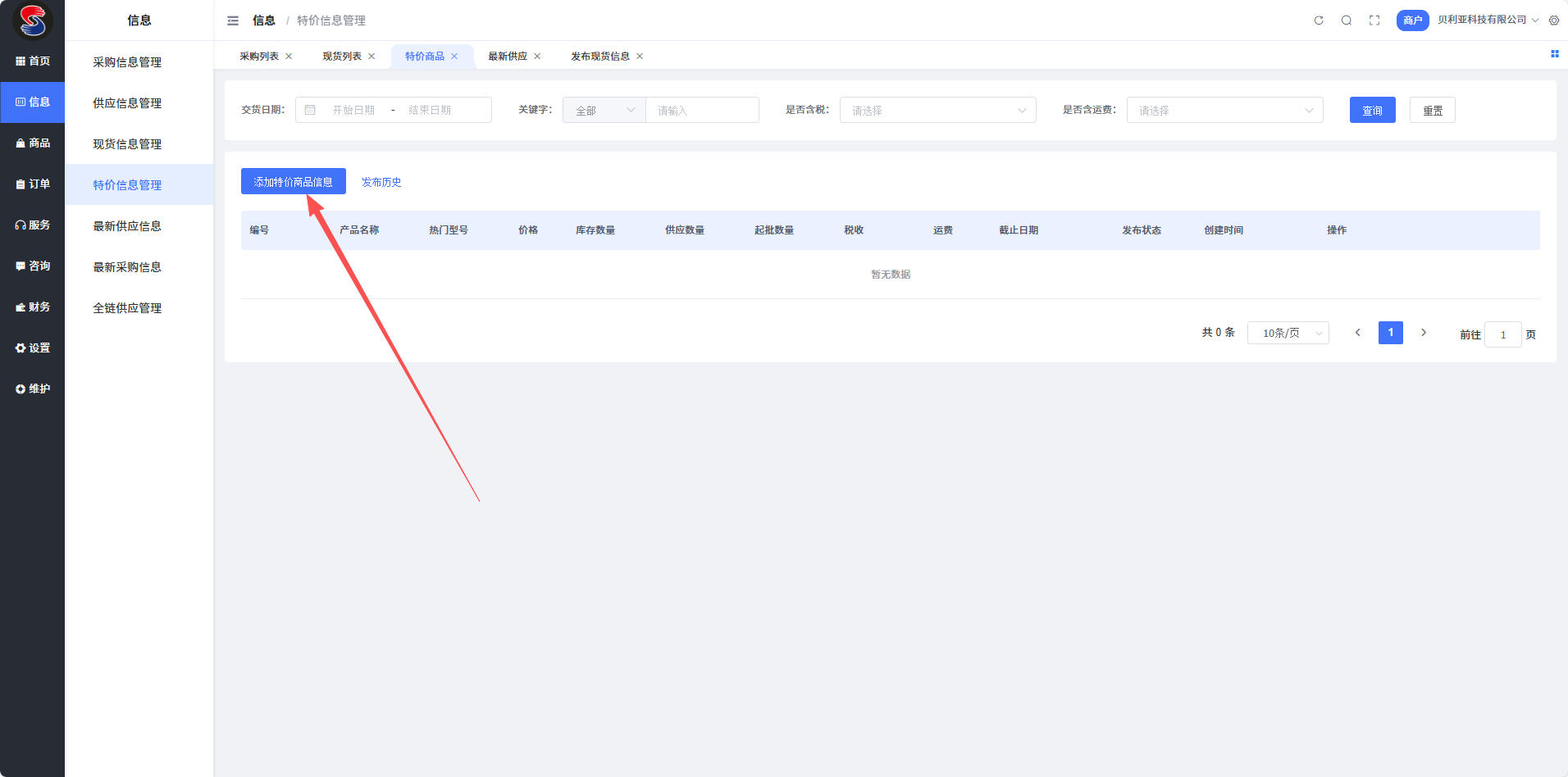Viewport: 1568px width, 777px height.
Task: Expand the 是否含运费 dropdown
Action: click(x=1224, y=111)
